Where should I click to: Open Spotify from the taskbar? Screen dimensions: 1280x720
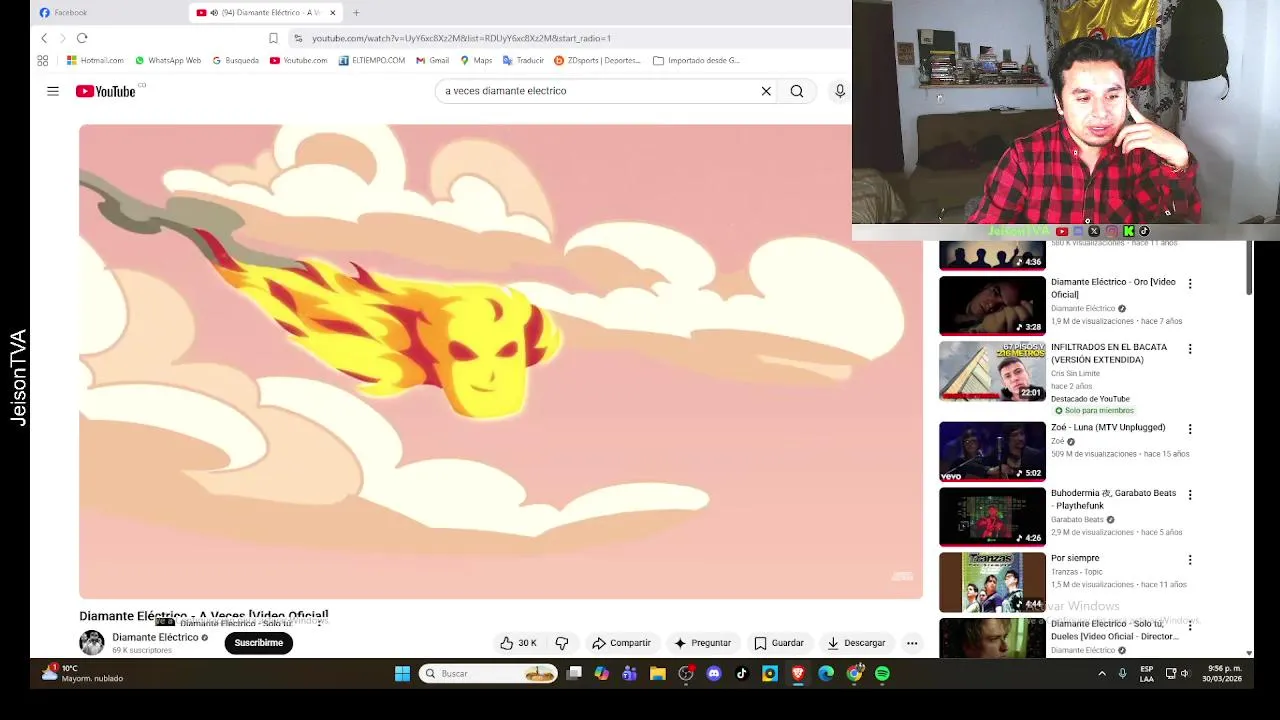[882, 674]
